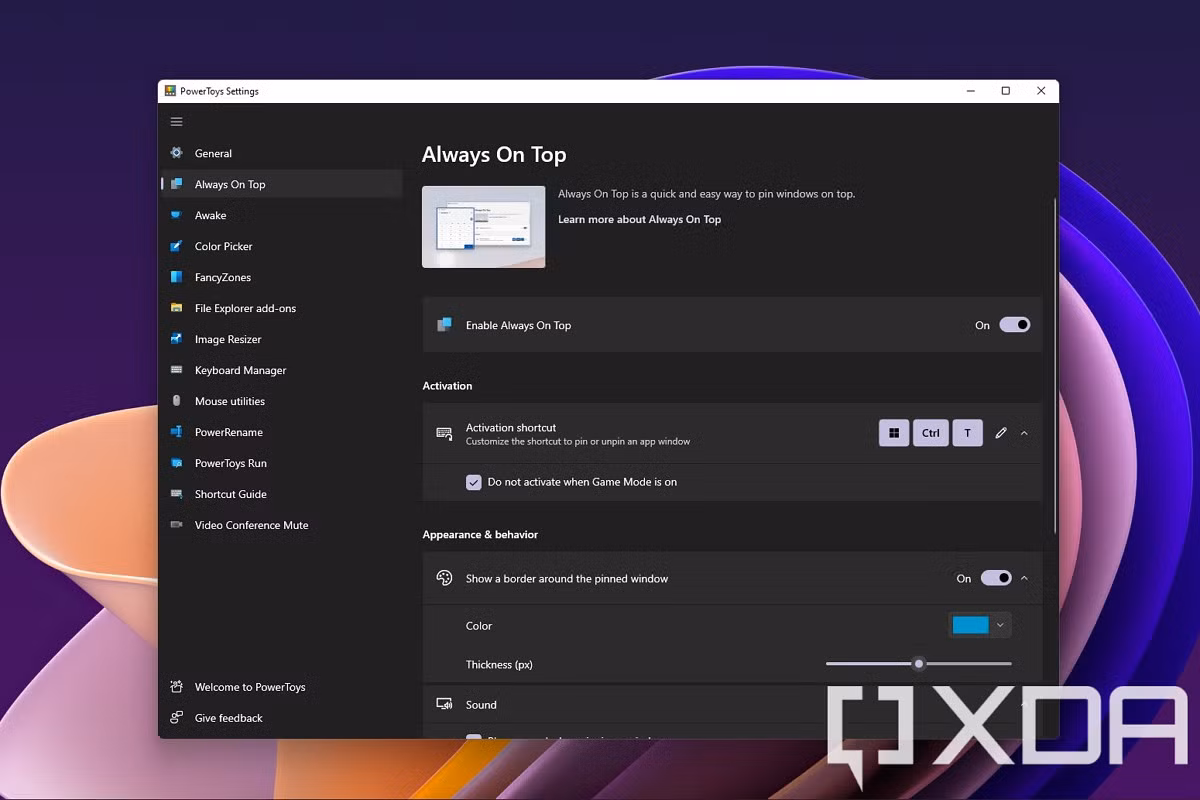Click the pencil icon to edit shortcut
Viewport: 1200px width, 800px height.
coord(1000,433)
